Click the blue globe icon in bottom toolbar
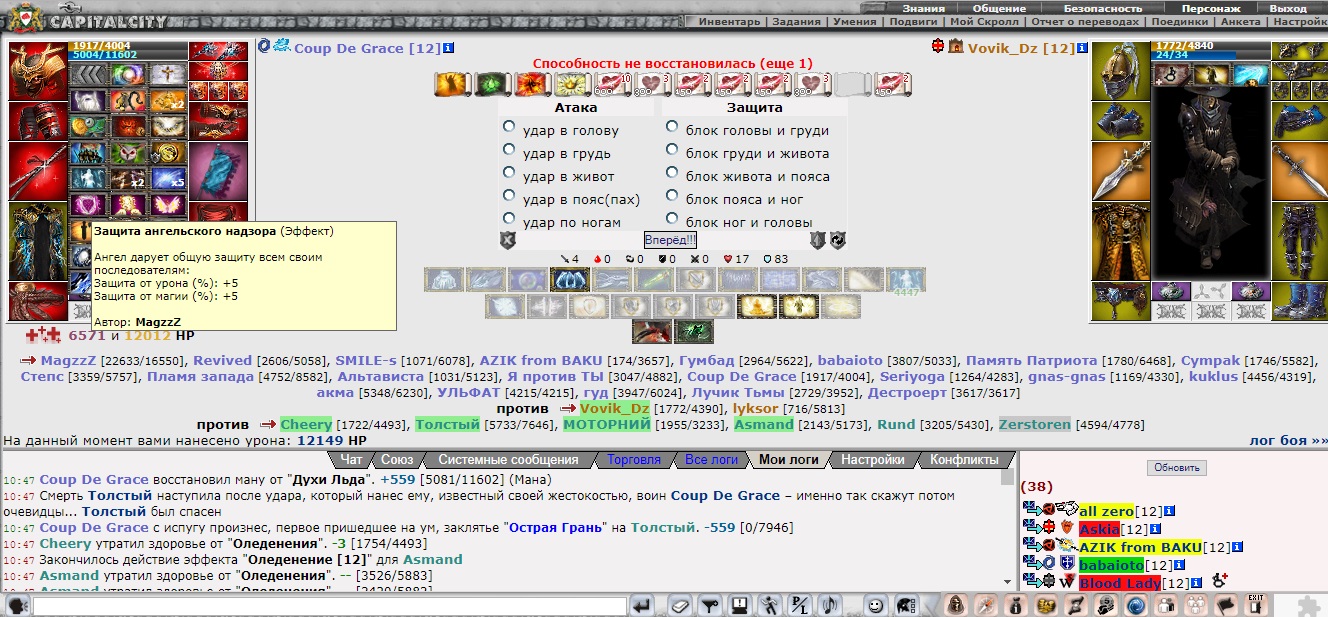The width and height of the screenshot is (1328, 617). click(x=1136, y=605)
